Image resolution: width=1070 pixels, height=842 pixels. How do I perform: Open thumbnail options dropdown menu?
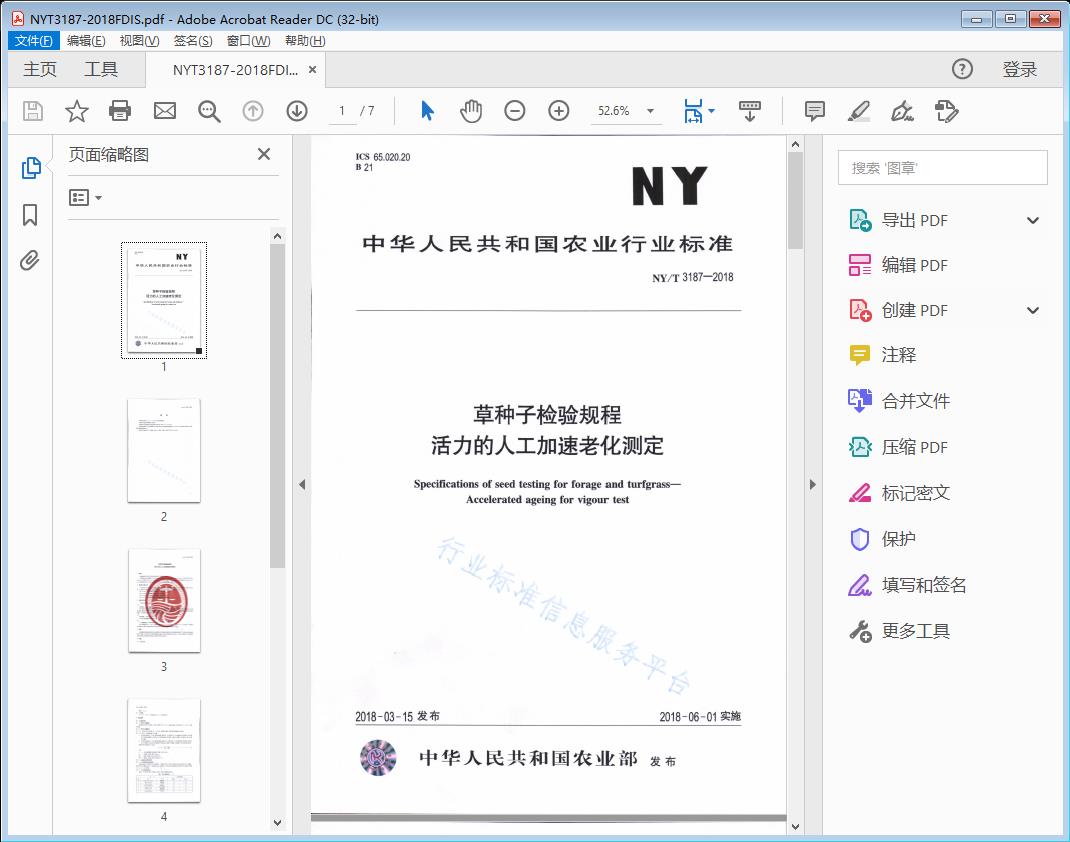[x=86, y=198]
